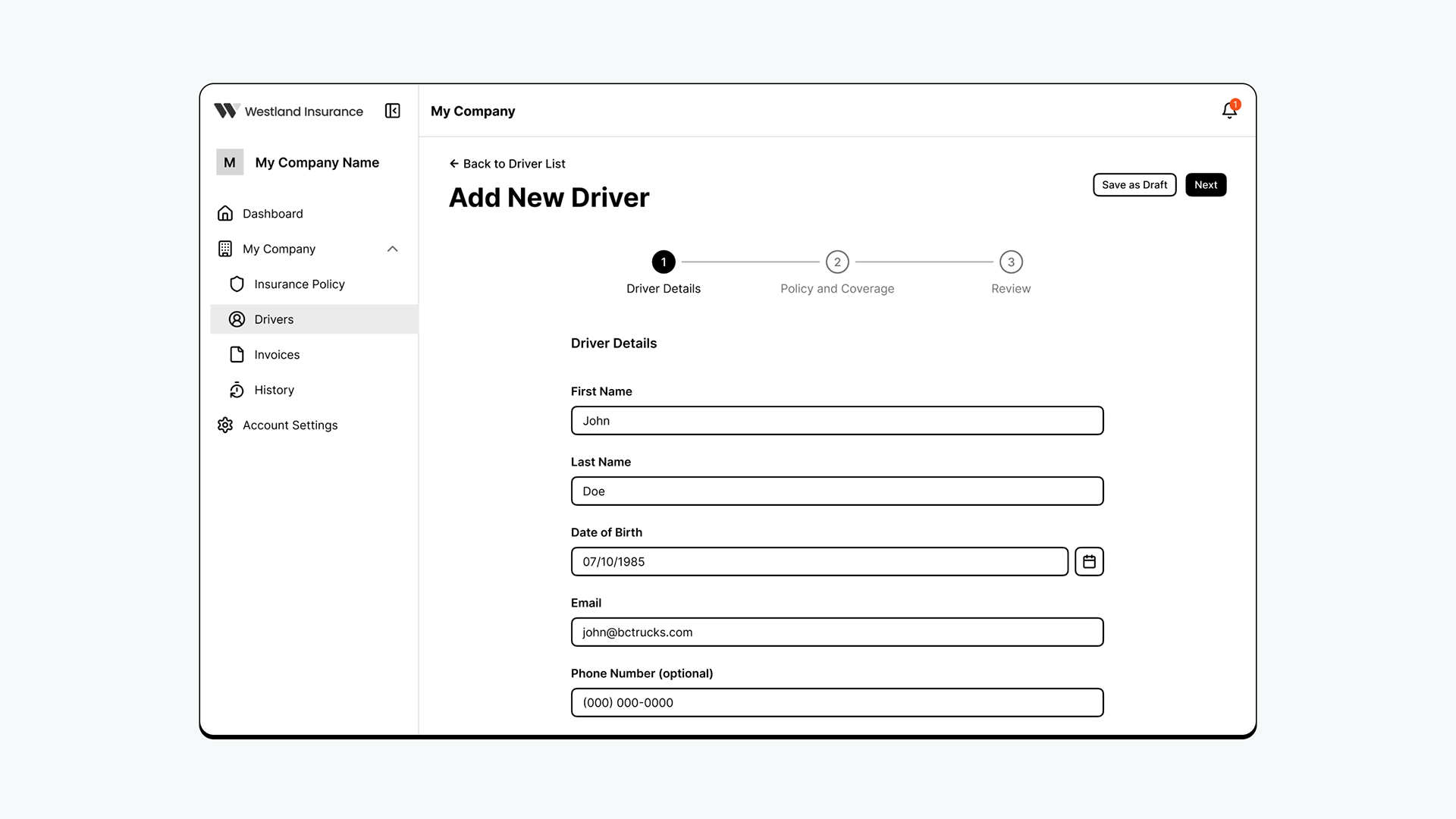Image resolution: width=1456 pixels, height=819 pixels.
Task: Select step 1 Driver Details circle
Action: [664, 262]
